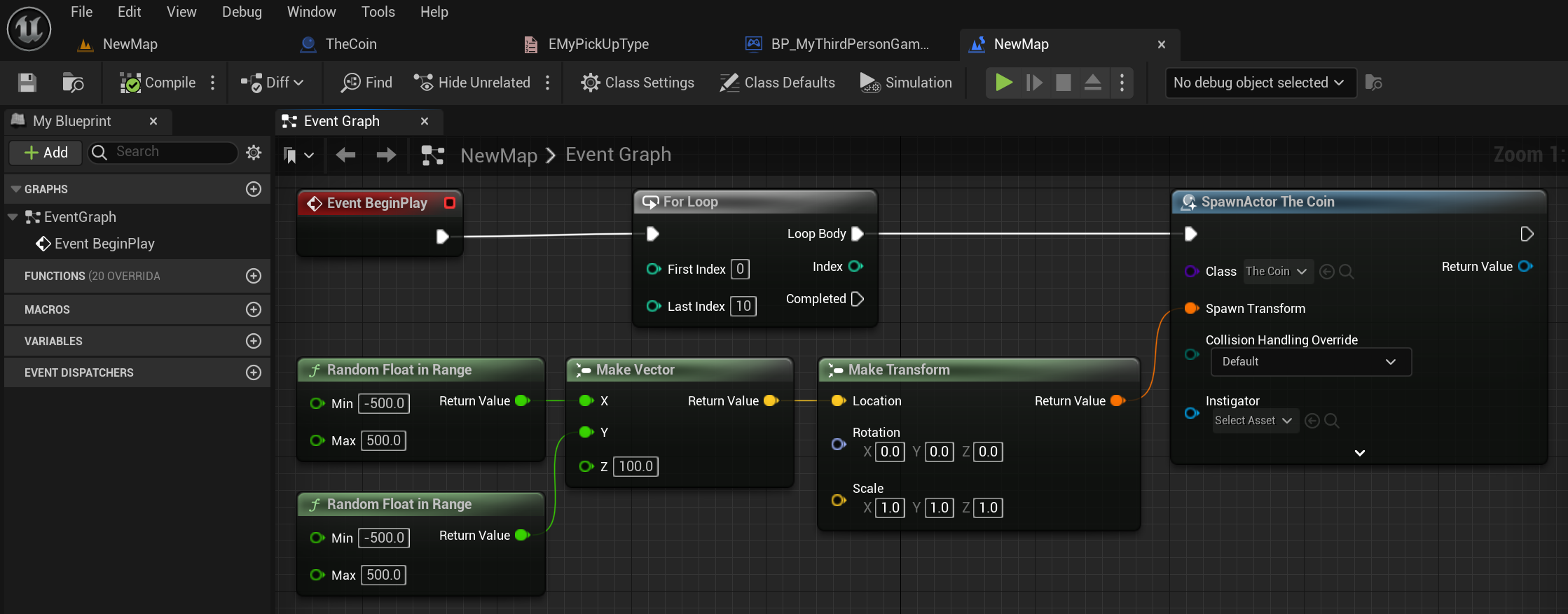
Task: Click the Unreal Engine logo icon
Action: (x=29, y=29)
